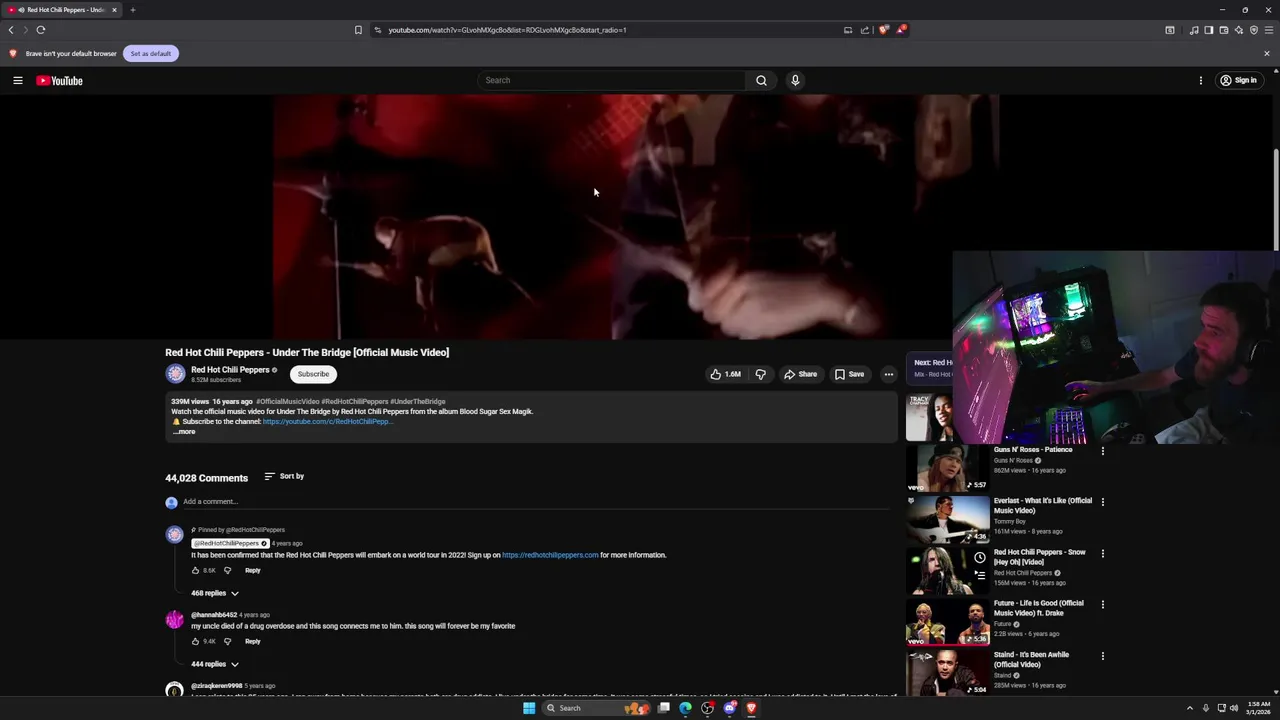This screenshot has height=720, width=1280.
Task: Select the Red Hot Chili Peppers tab
Action: [x=62, y=10]
